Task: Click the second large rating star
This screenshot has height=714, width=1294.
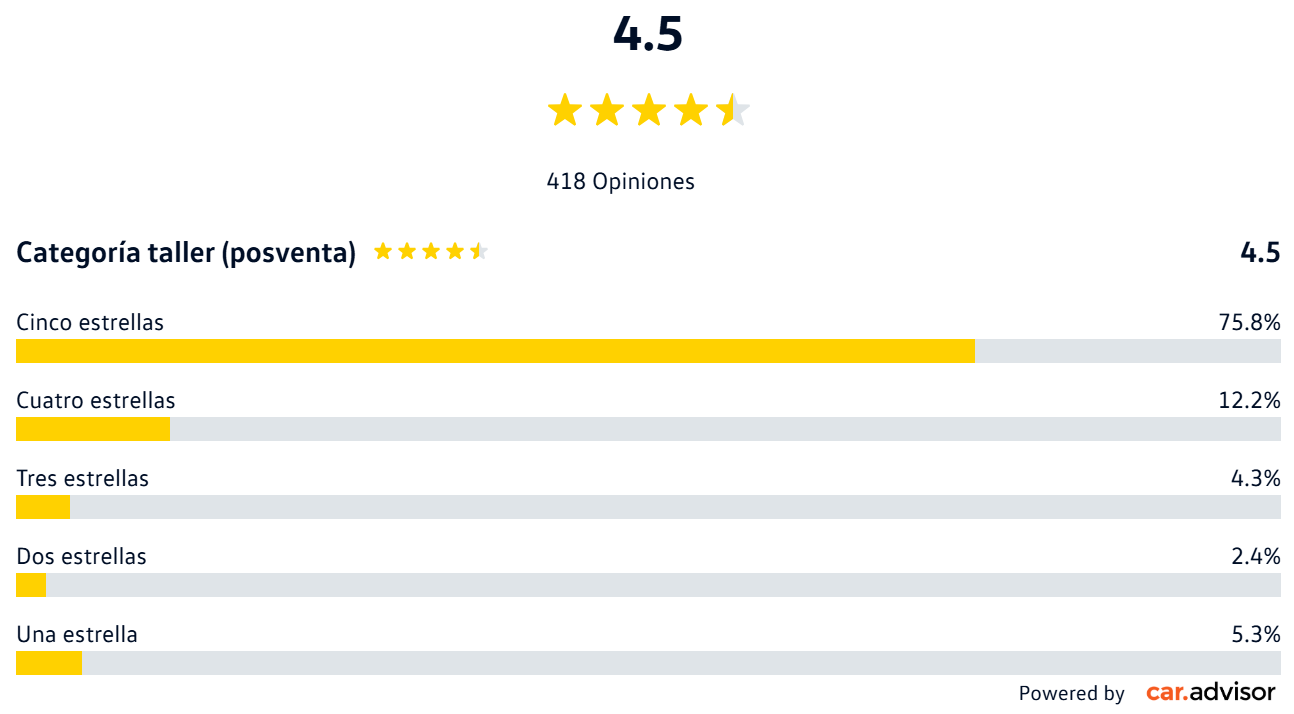Action: click(607, 110)
